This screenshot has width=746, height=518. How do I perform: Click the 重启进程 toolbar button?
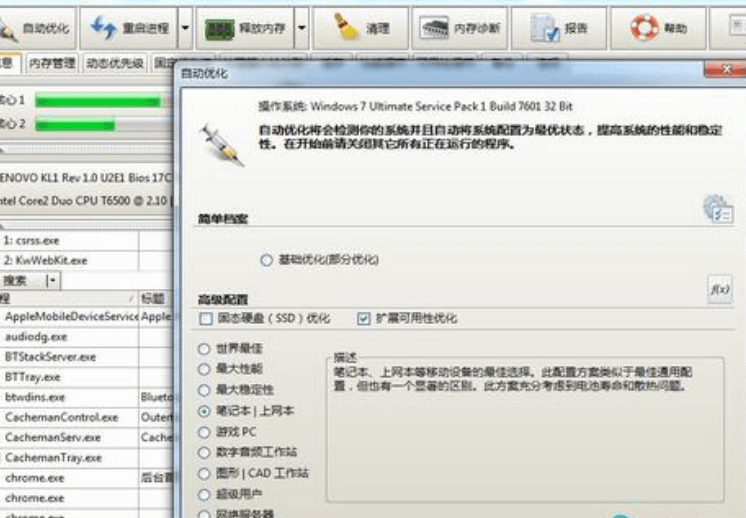click(x=129, y=28)
